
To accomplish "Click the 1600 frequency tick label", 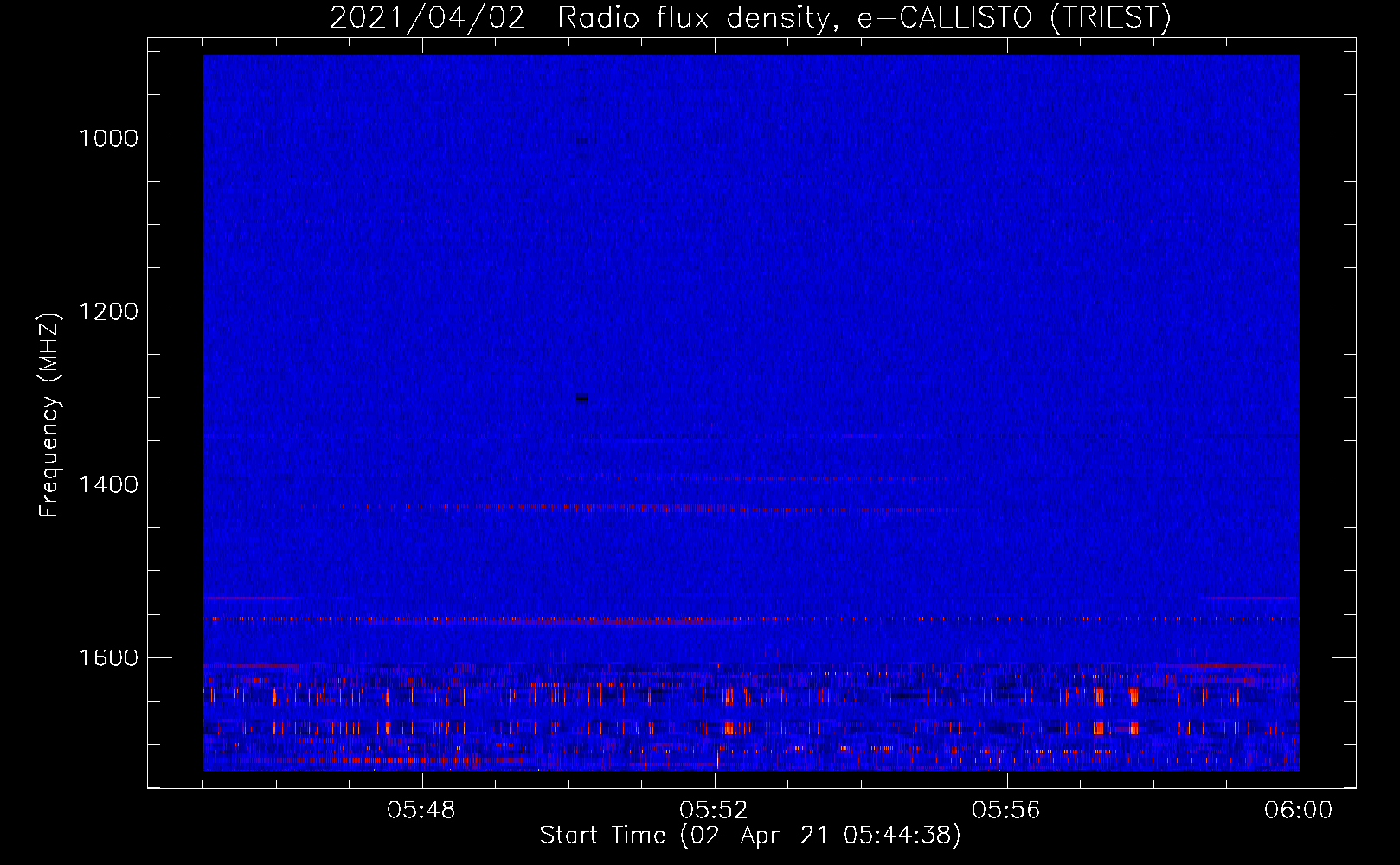I will coord(108,657).
